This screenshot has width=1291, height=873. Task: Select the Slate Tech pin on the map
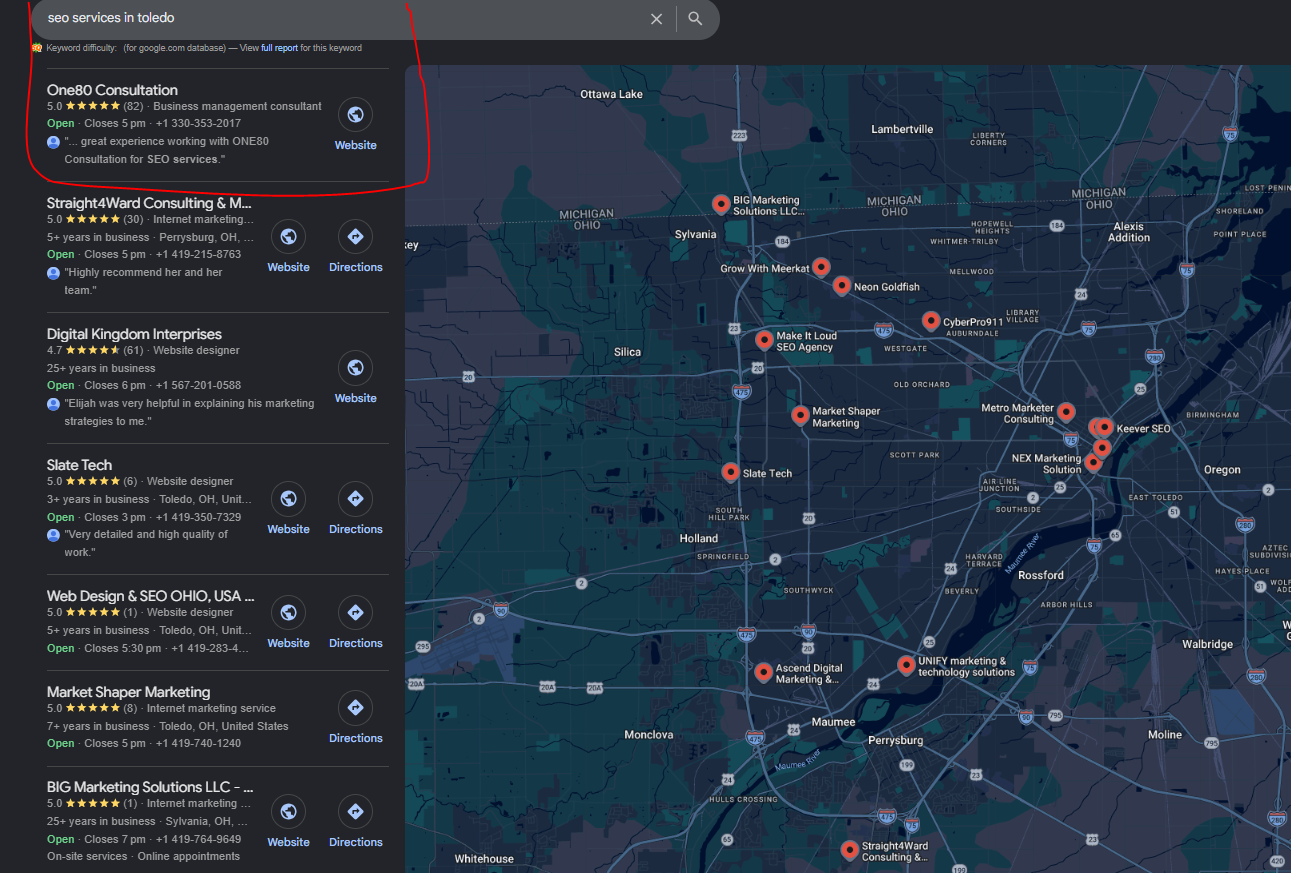coord(731,472)
